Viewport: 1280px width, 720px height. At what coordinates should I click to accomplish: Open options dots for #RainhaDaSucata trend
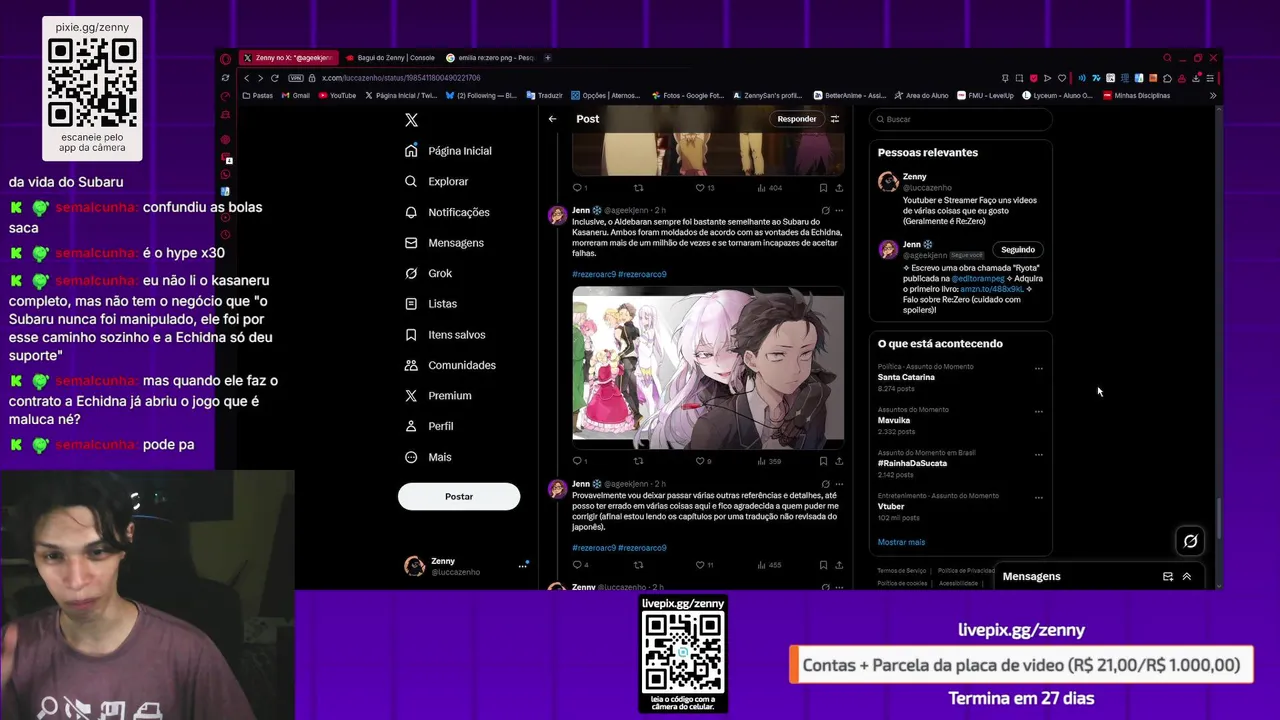coord(1038,454)
